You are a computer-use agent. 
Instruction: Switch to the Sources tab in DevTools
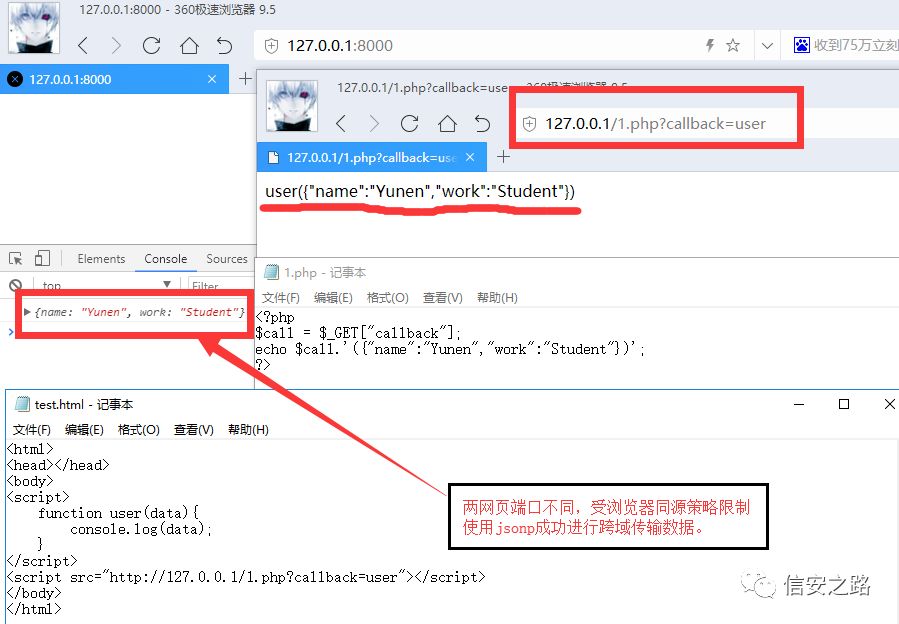[227, 259]
